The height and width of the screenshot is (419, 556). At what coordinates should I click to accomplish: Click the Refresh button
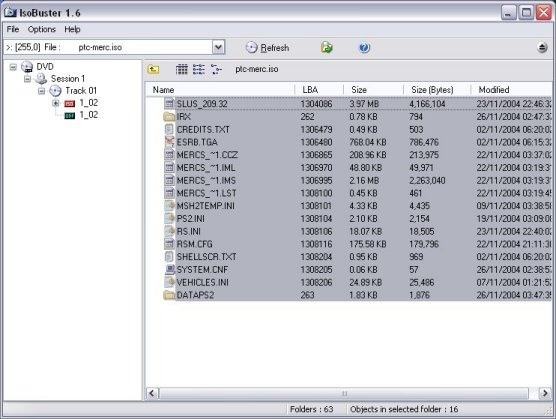(x=267, y=48)
